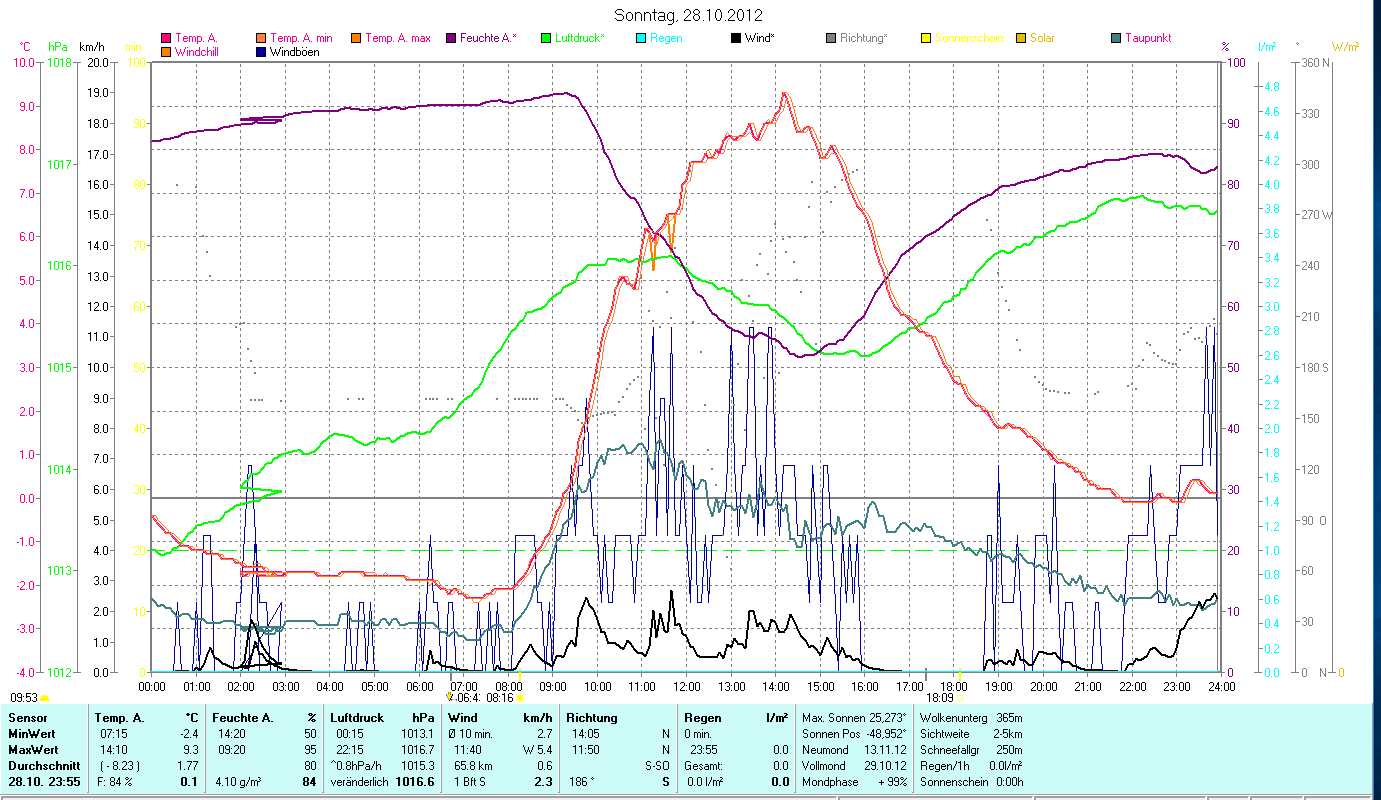
Task: Click the yellow Sonnenschein legend square
Action: 926,39
